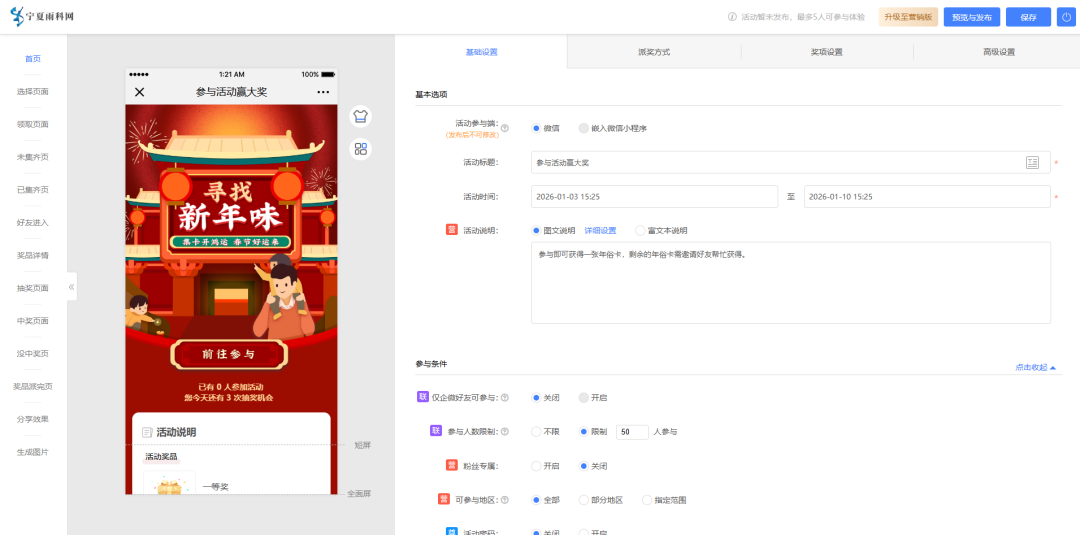Open 抽奖页面 in left sidebar
This screenshot has width=1080, height=535.
pos(33,288)
